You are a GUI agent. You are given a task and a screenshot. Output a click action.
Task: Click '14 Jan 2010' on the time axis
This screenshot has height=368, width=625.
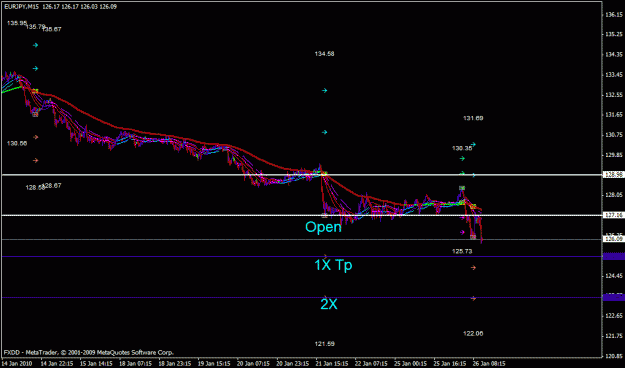click(17, 364)
